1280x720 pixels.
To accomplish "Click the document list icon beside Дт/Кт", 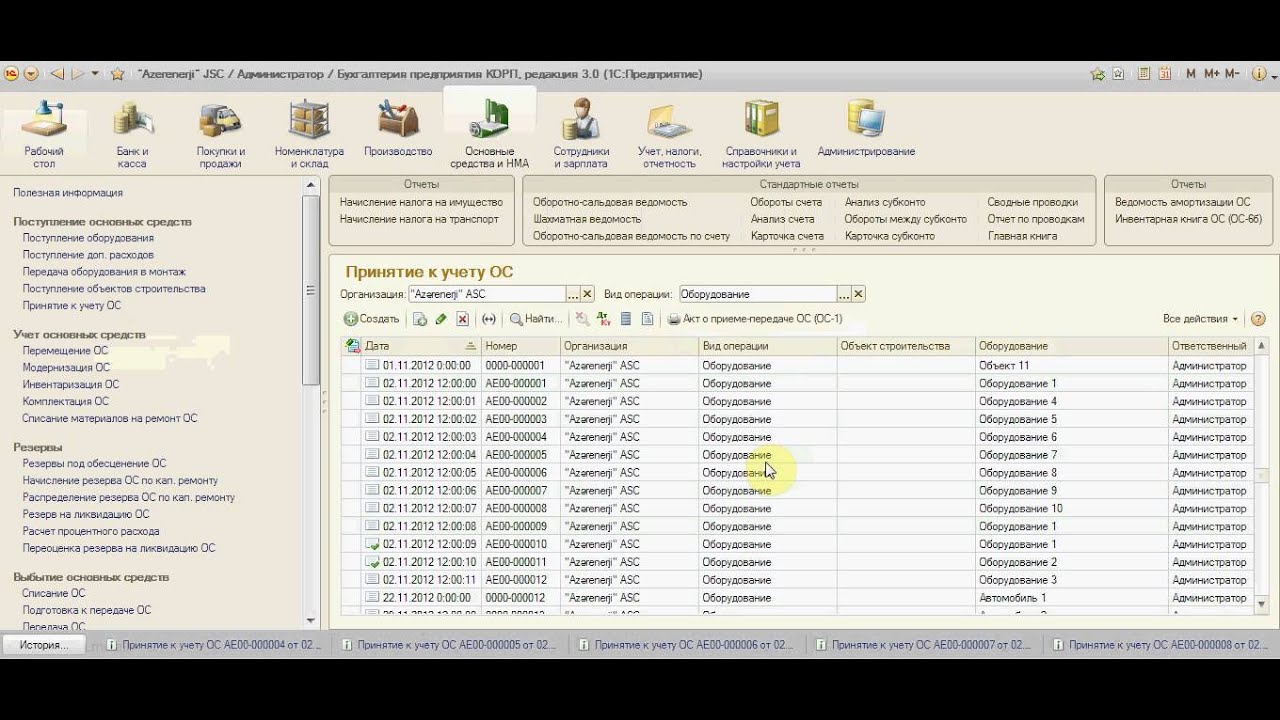I will [626, 319].
